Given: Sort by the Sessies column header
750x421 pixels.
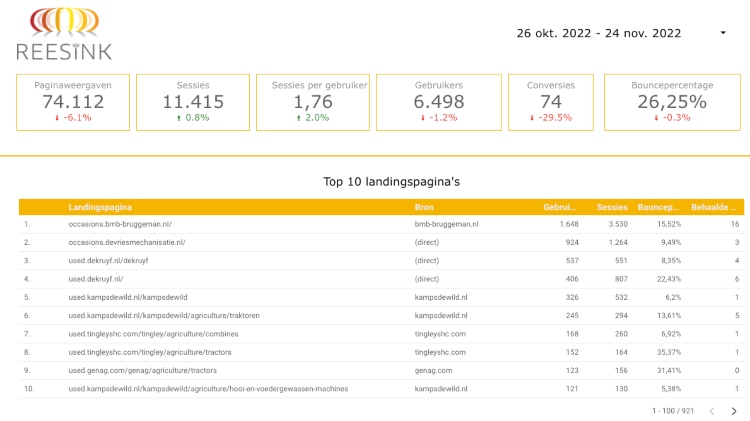Looking at the screenshot, I should (611, 207).
